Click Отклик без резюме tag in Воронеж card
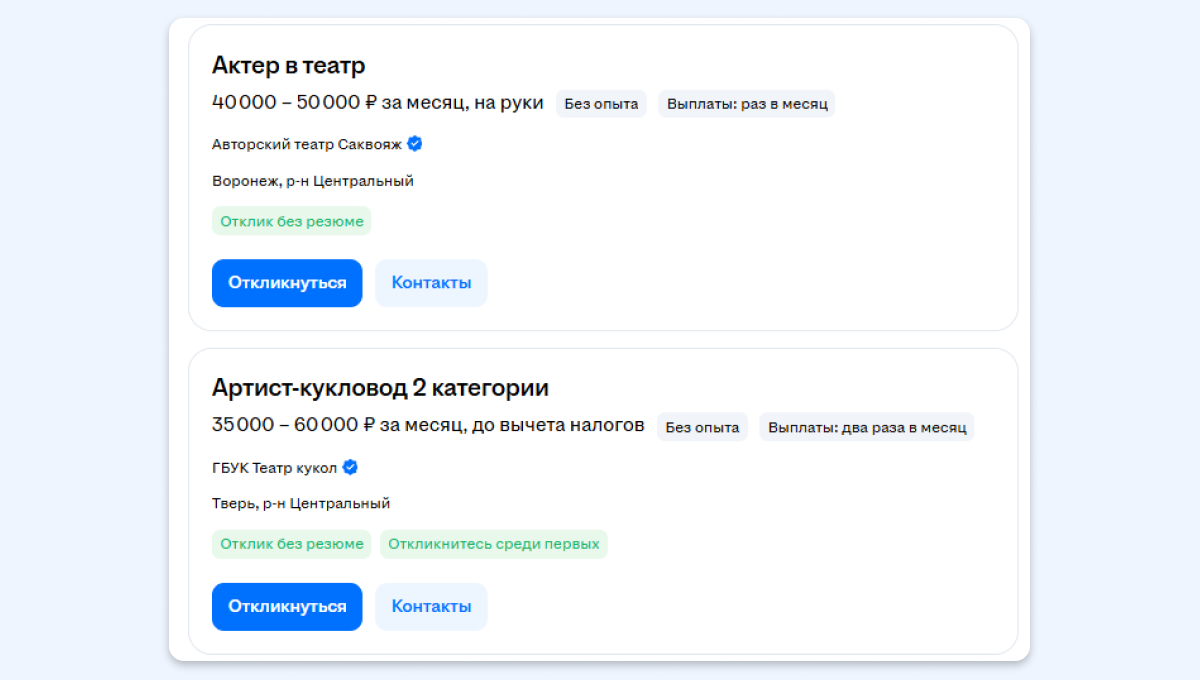1200x680 pixels. pyautogui.click(x=291, y=221)
